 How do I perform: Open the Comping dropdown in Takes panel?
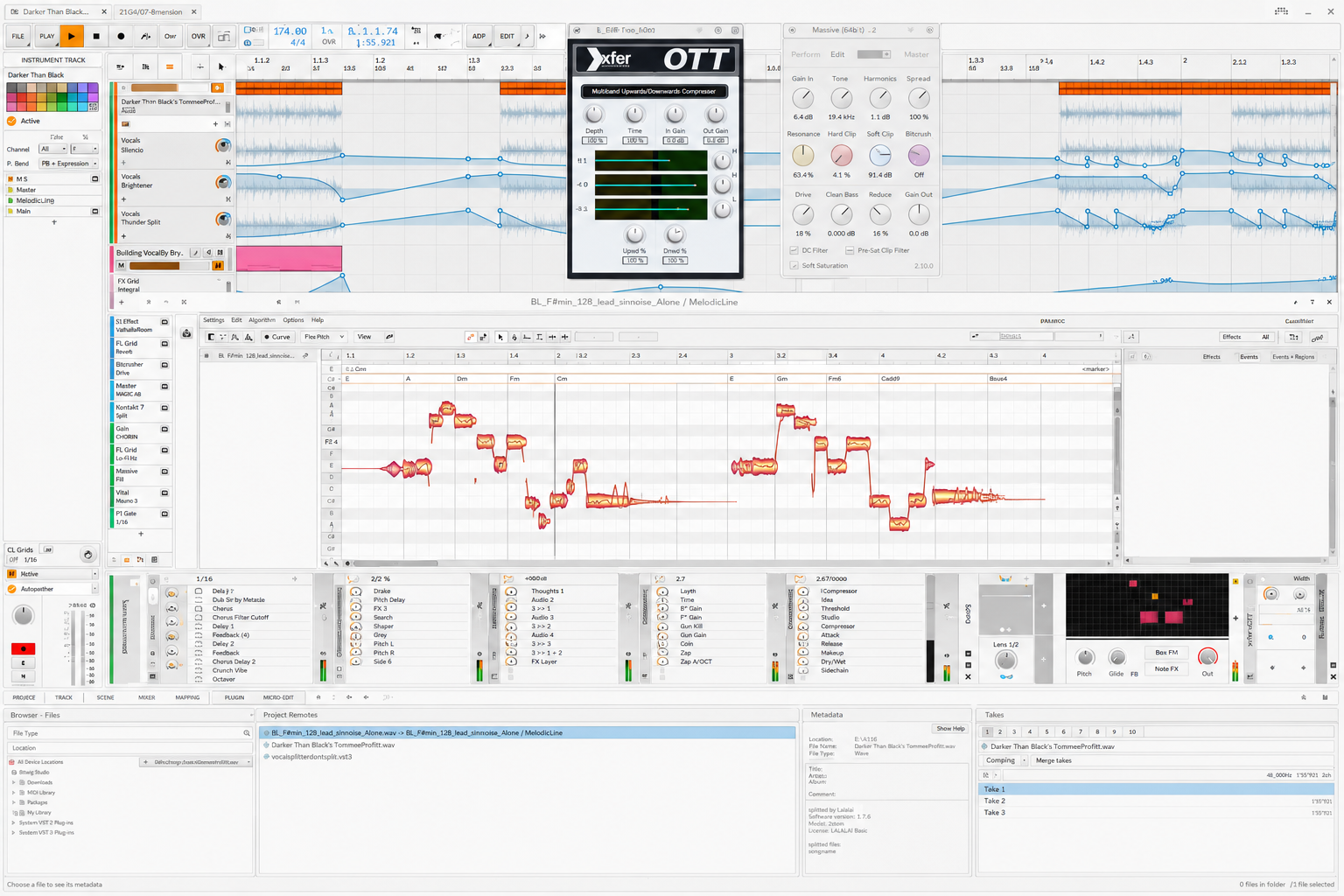[1004, 760]
